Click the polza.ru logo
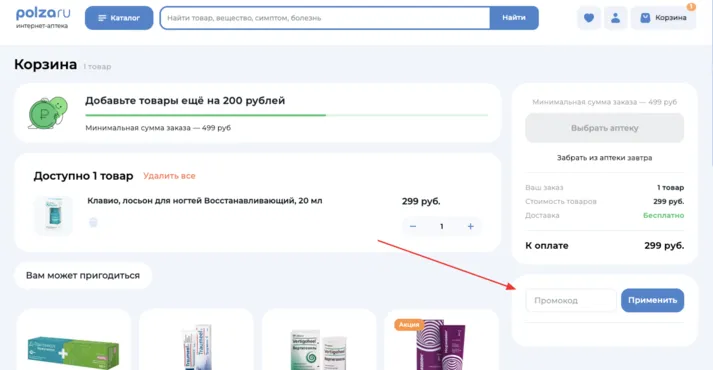713x370 pixels. 41,18
